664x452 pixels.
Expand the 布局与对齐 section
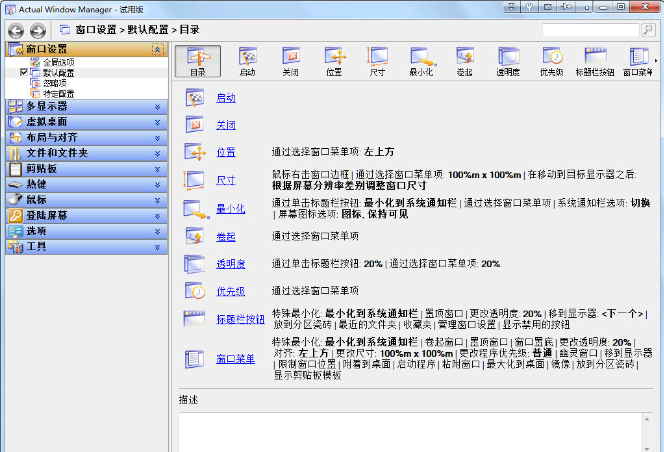[x=87, y=138]
